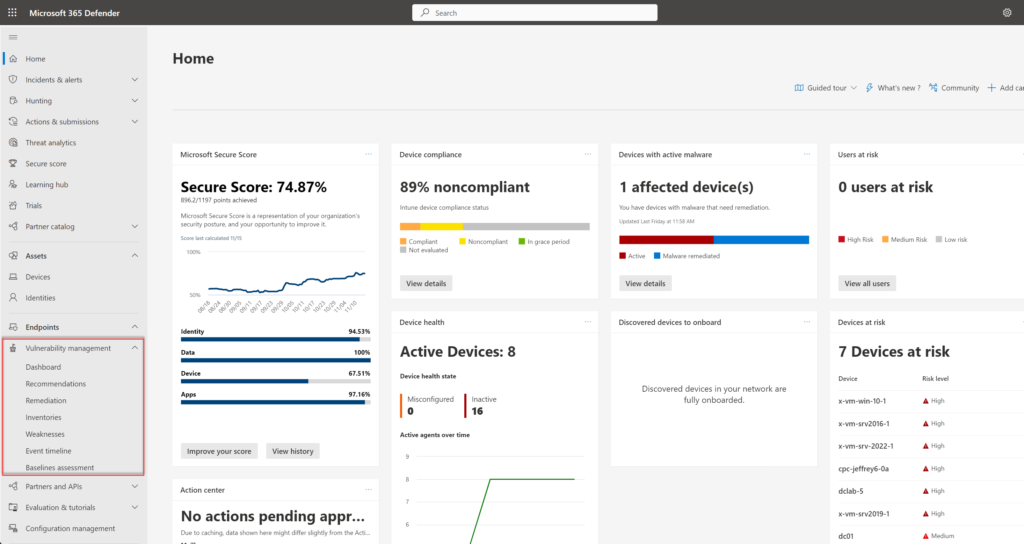Click the Threat analytics icon

coord(13,142)
